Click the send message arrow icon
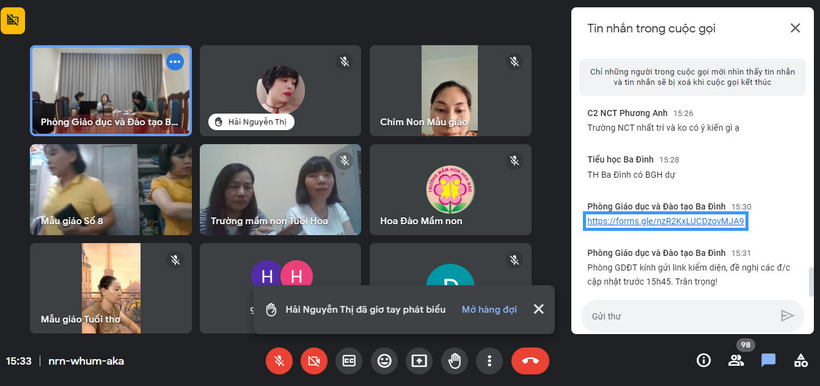820x386 pixels. click(x=787, y=315)
